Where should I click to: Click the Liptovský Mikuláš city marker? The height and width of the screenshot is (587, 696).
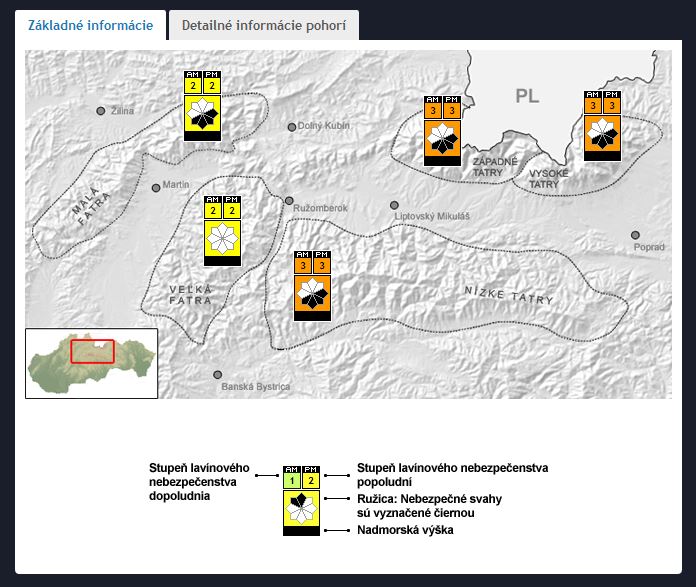pyautogui.click(x=394, y=204)
